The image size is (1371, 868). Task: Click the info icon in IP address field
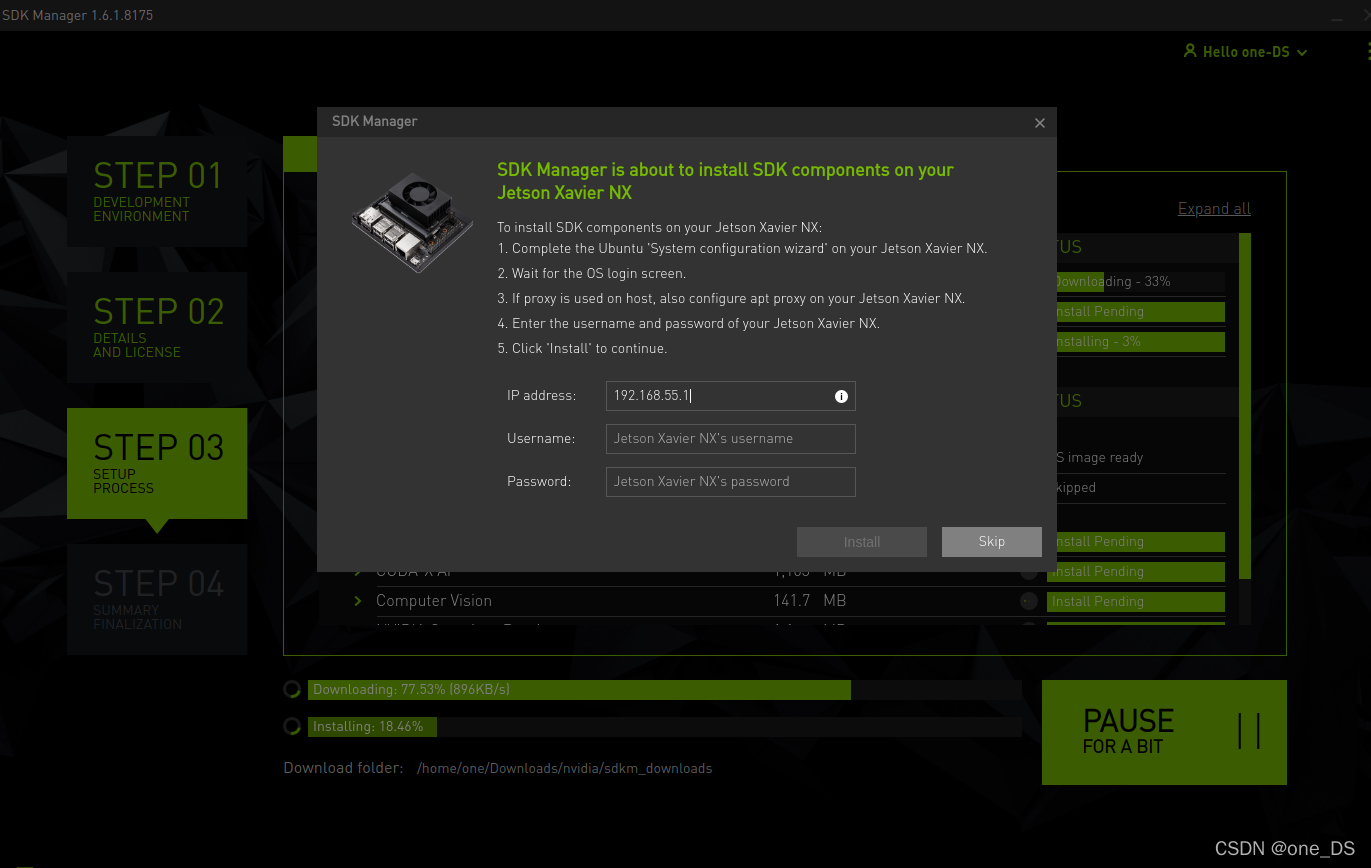(x=841, y=396)
